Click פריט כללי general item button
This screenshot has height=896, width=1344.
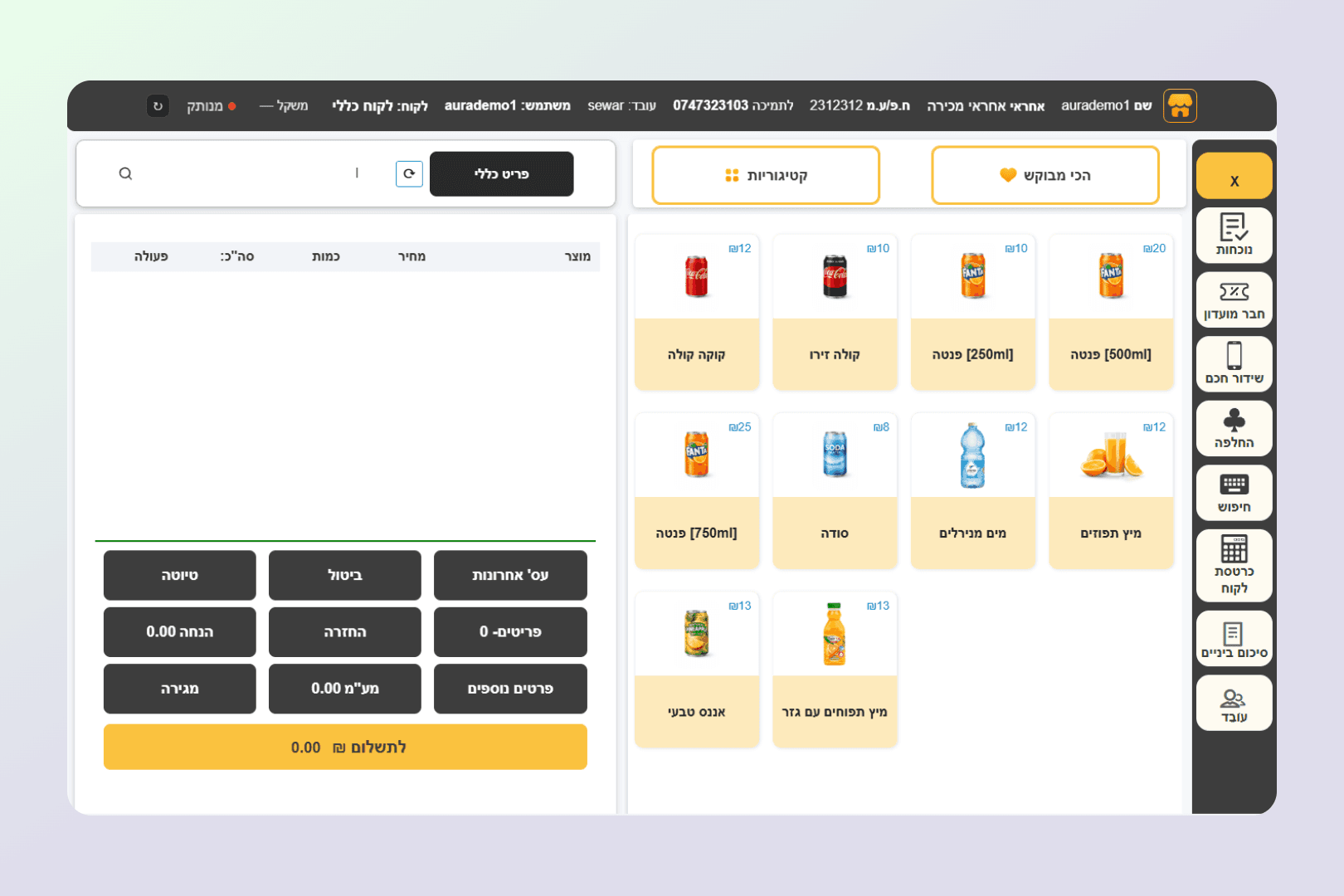click(x=501, y=173)
